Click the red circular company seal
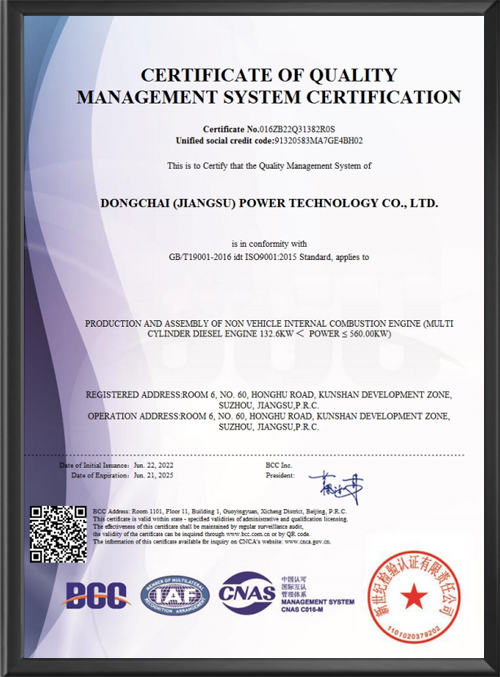Viewport: 500px width, 677px height. [x=414, y=596]
